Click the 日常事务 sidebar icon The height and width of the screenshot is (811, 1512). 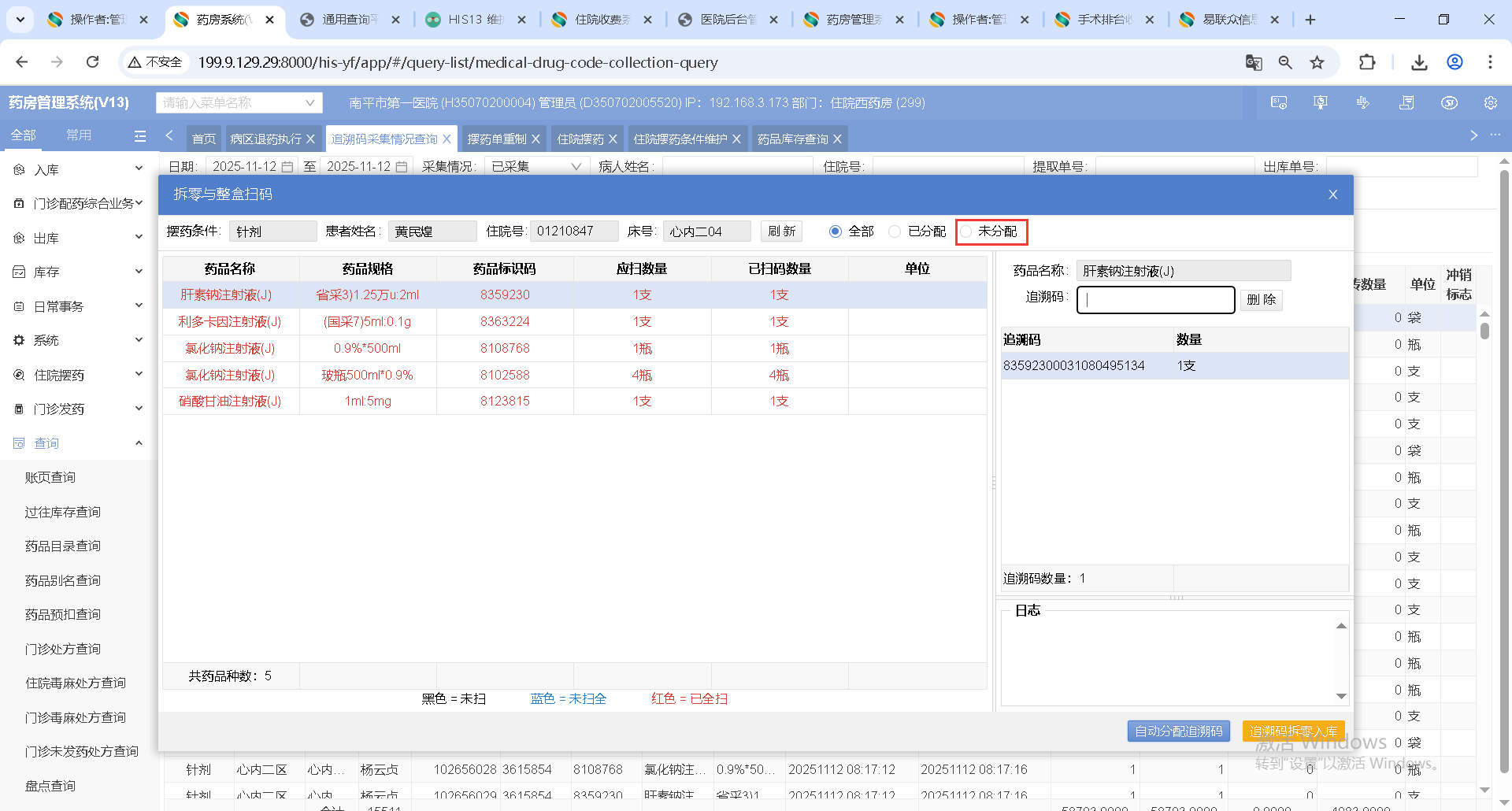coord(19,306)
